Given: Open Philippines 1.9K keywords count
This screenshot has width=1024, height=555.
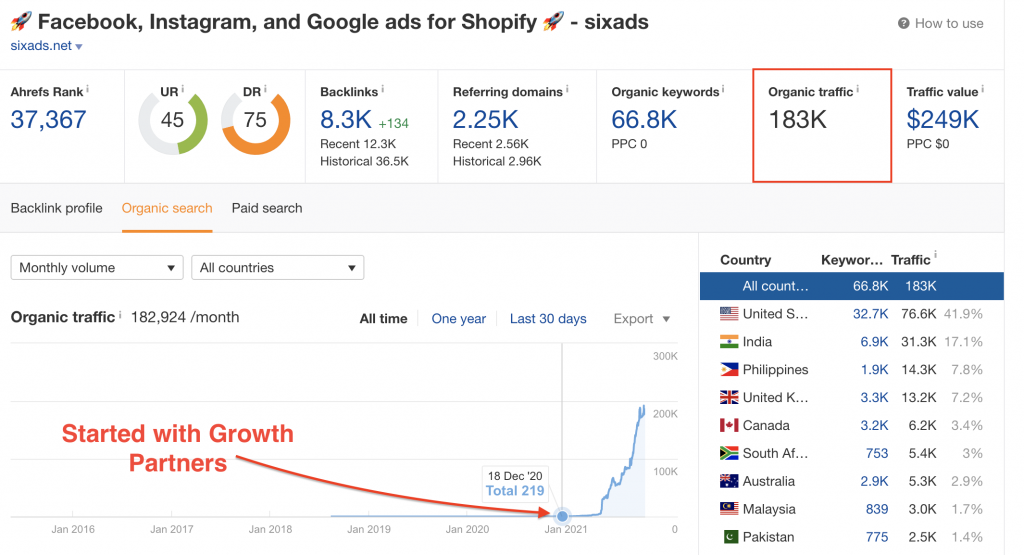Looking at the screenshot, I should (874, 370).
